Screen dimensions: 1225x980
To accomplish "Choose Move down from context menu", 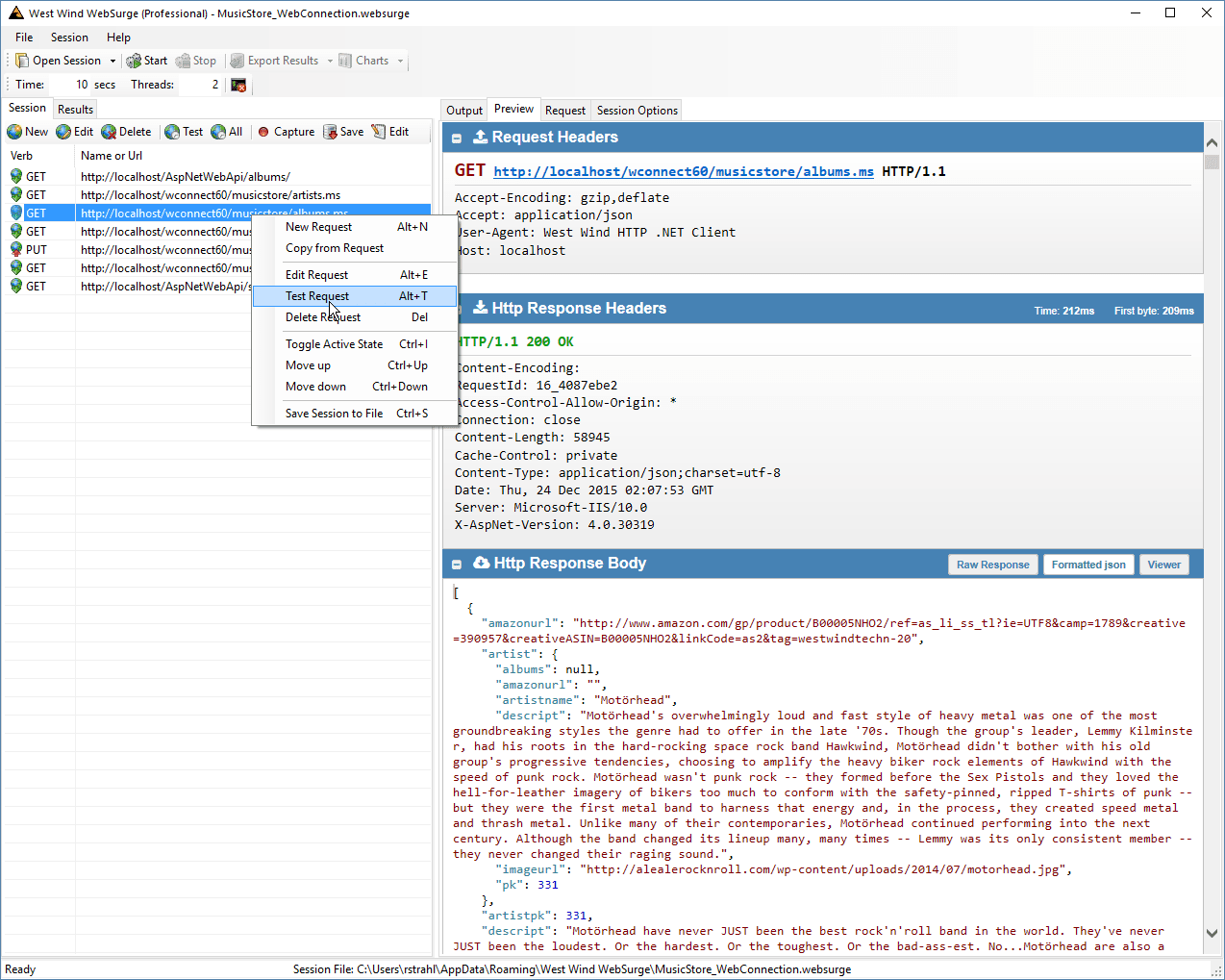I will pyautogui.click(x=356, y=387).
